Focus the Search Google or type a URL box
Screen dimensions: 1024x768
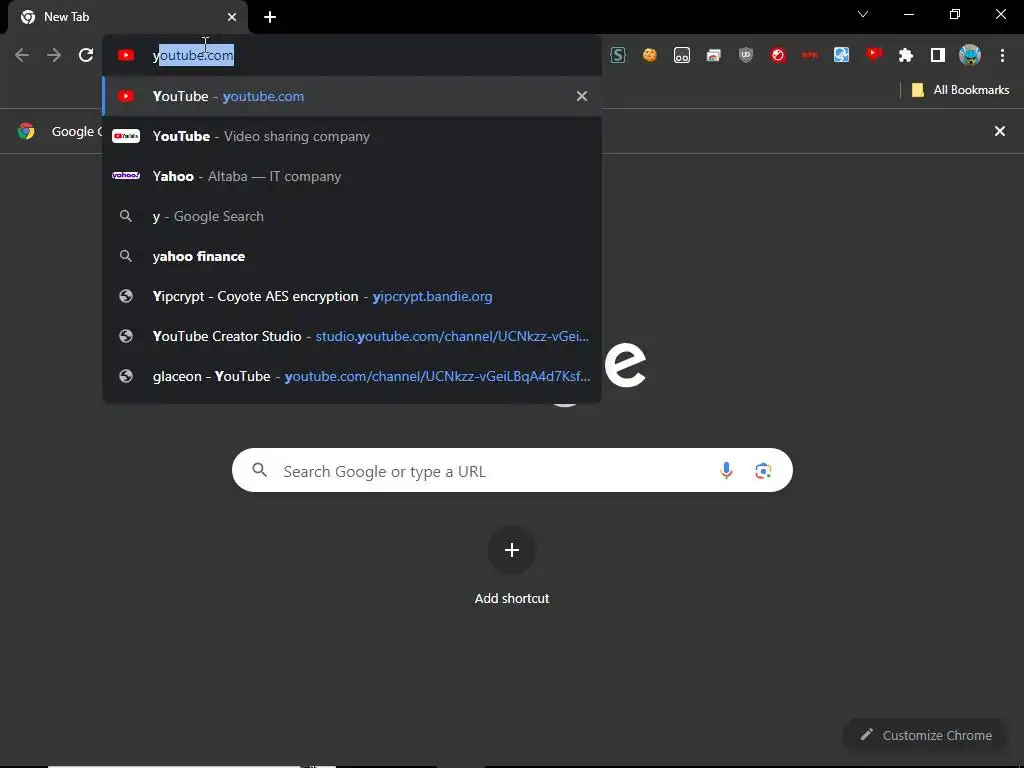click(512, 470)
